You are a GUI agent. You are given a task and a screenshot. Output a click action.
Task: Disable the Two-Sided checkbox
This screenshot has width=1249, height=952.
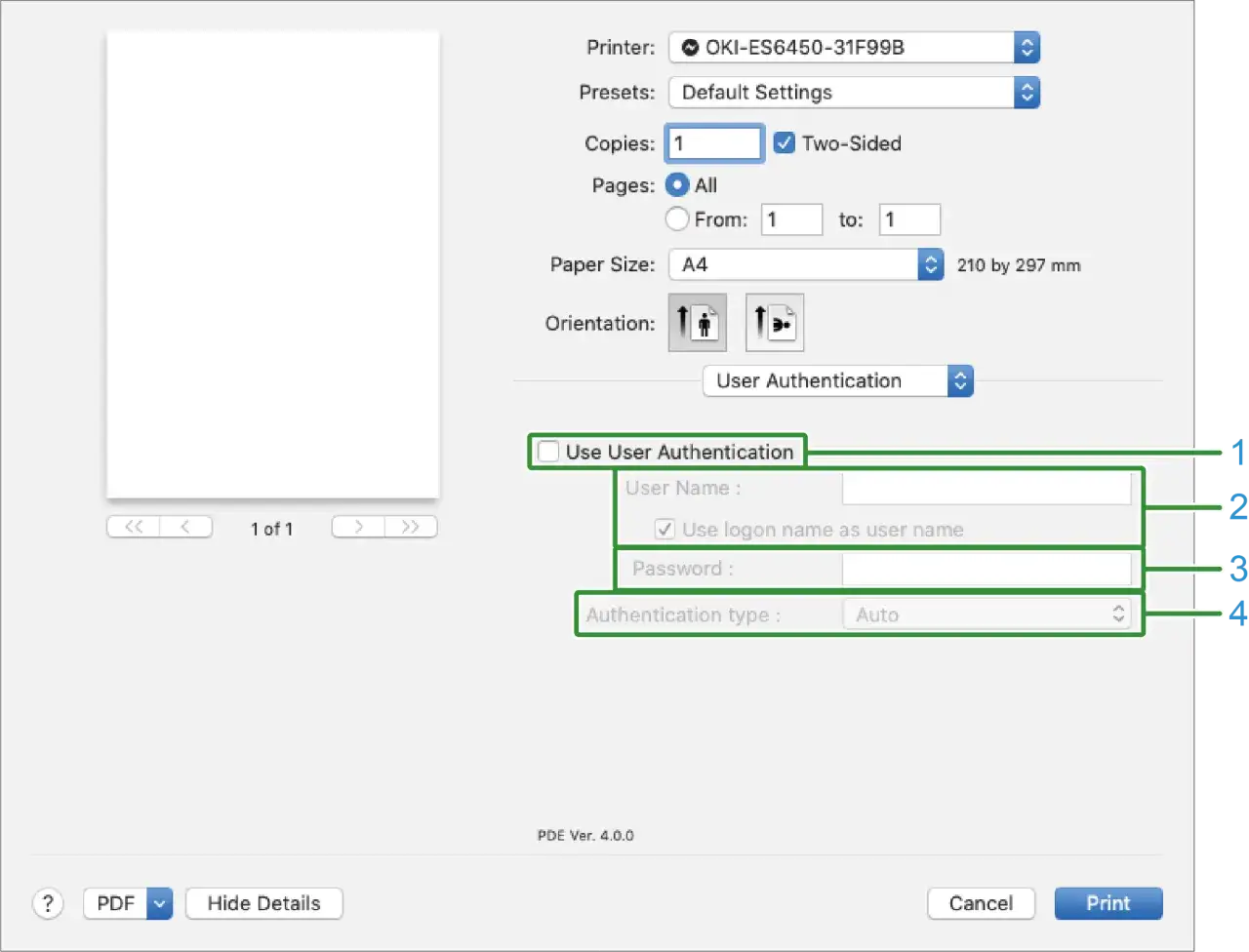coord(784,143)
